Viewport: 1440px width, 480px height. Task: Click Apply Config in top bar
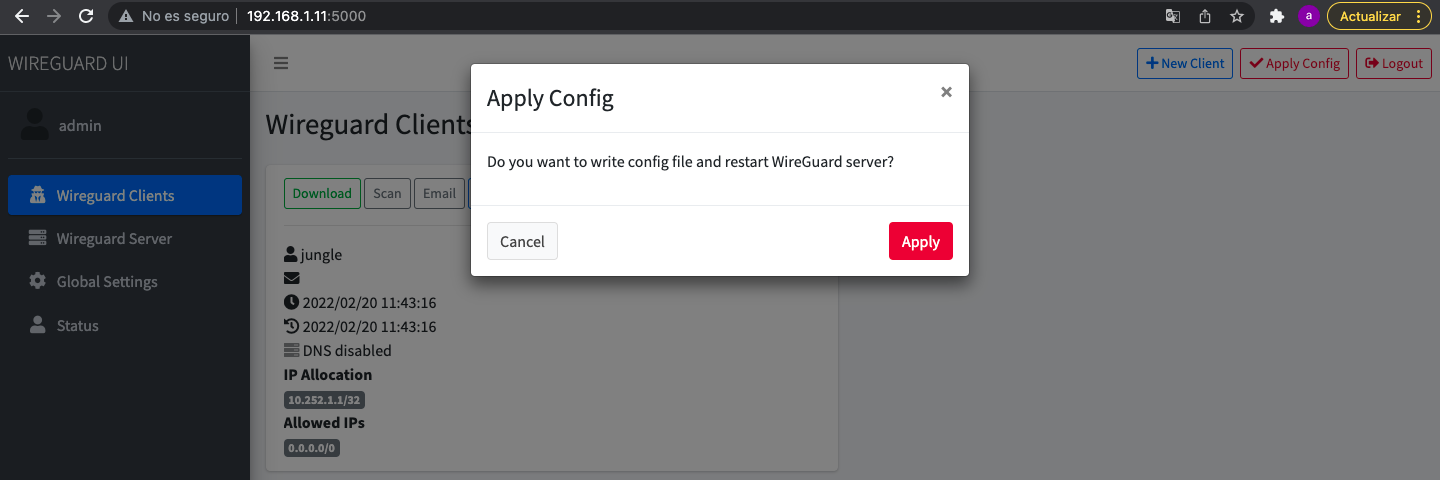[1294, 63]
